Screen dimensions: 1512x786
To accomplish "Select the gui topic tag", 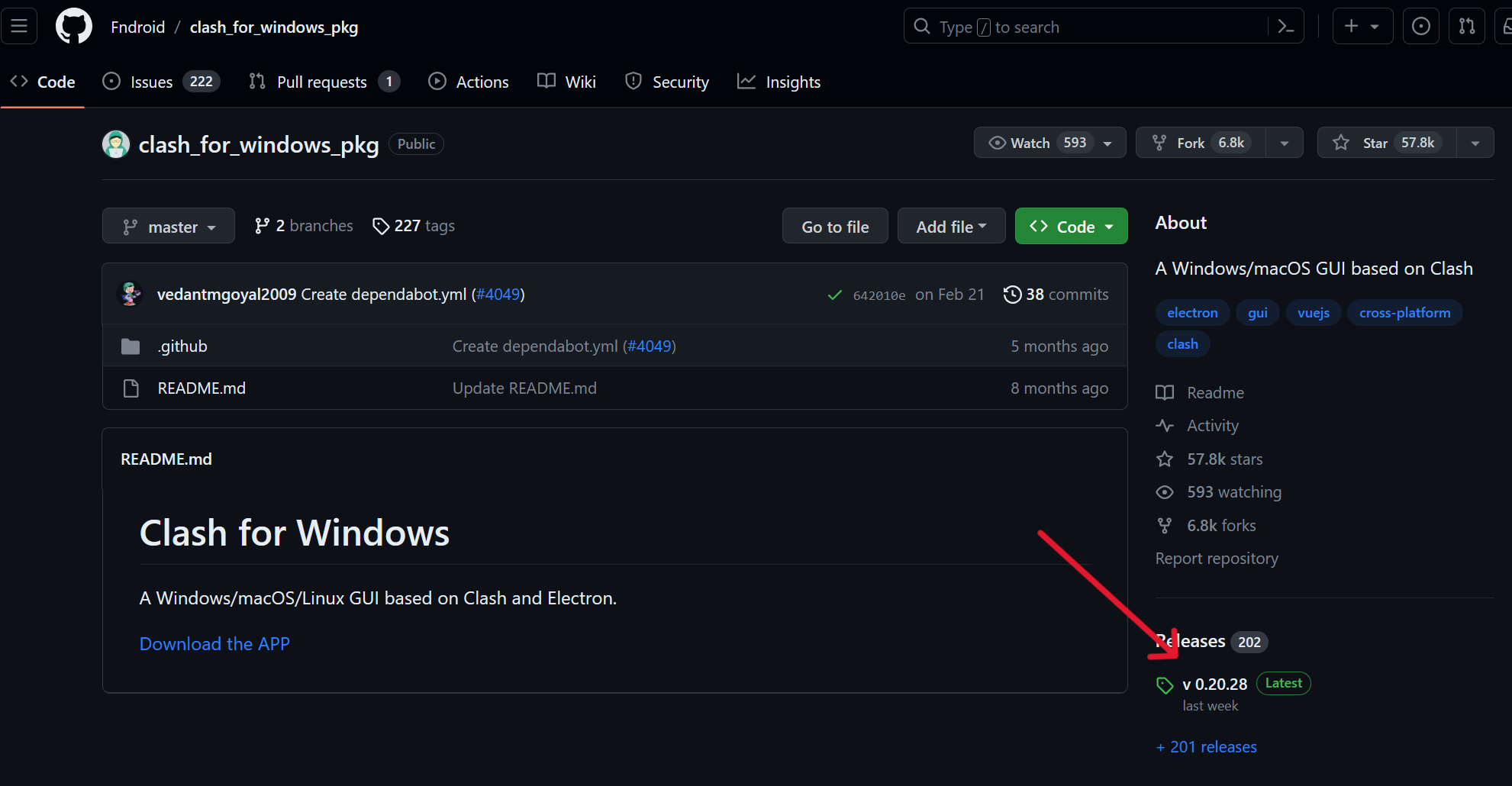I will [1258, 313].
